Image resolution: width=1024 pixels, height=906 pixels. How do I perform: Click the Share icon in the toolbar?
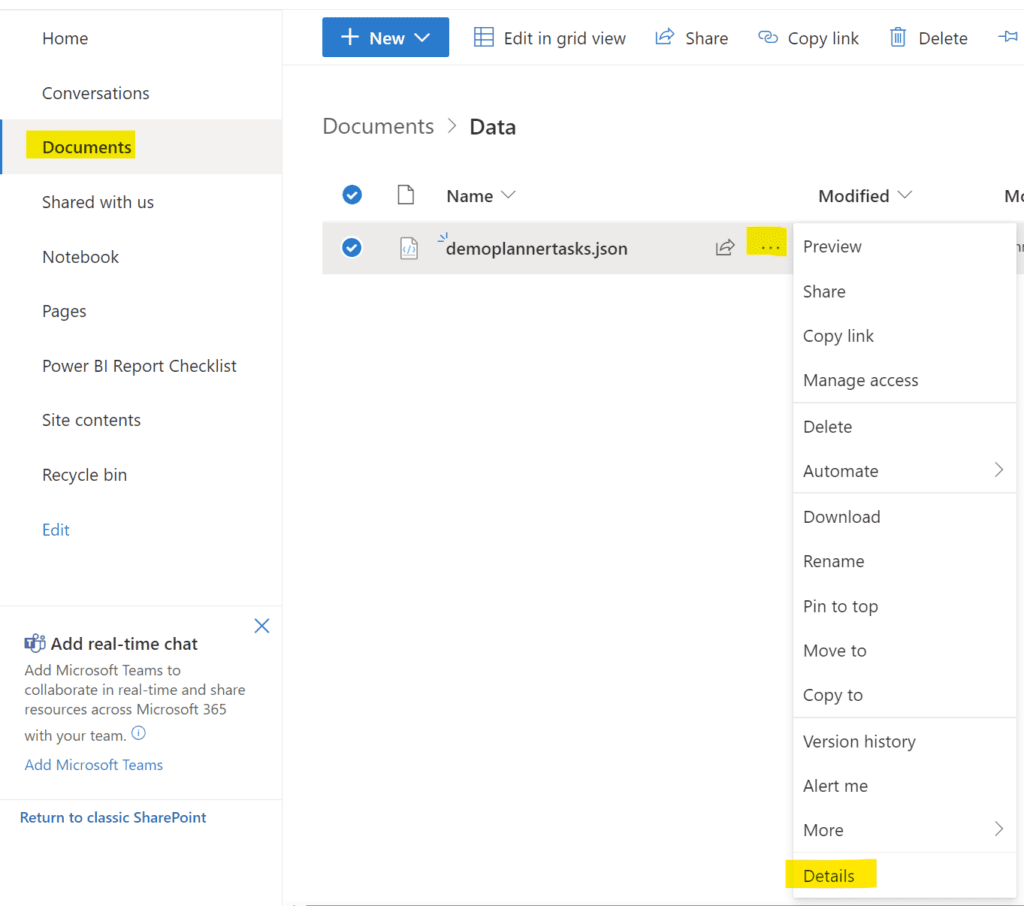663,37
